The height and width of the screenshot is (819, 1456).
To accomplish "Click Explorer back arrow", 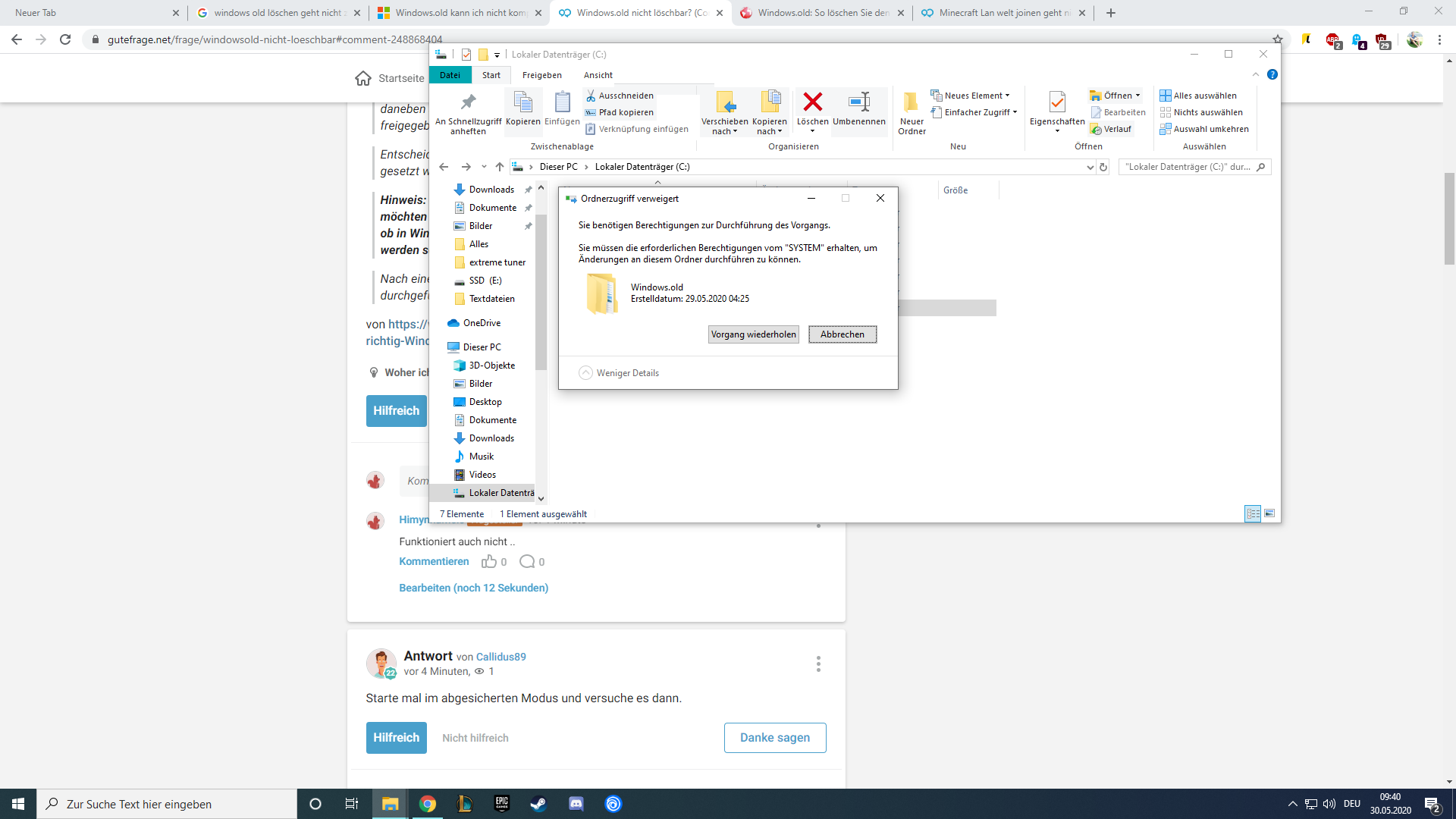I will 444,167.
